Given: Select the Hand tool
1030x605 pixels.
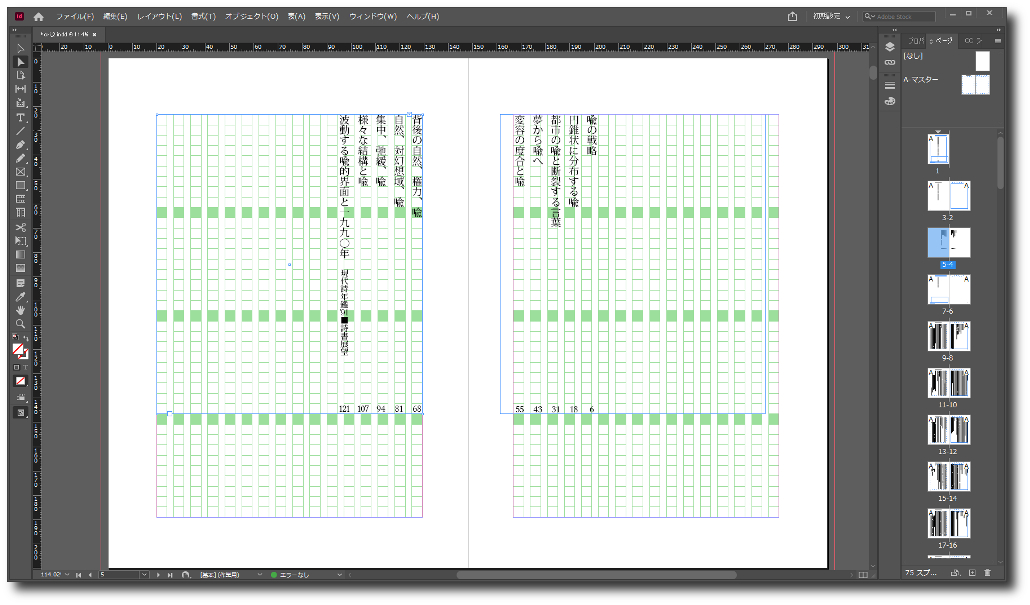Looking at the screenshot, I should (x=20, y=310).
